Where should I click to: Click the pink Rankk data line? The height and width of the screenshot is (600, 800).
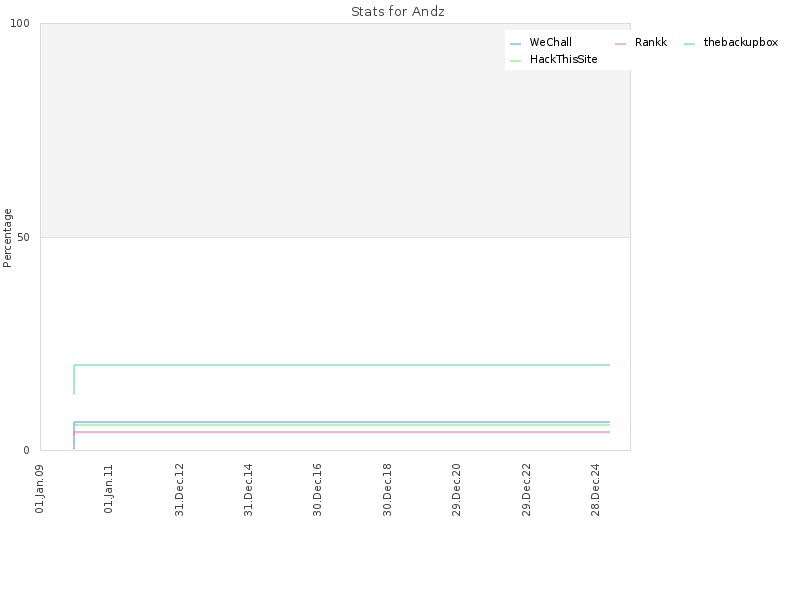coord(342,432)
